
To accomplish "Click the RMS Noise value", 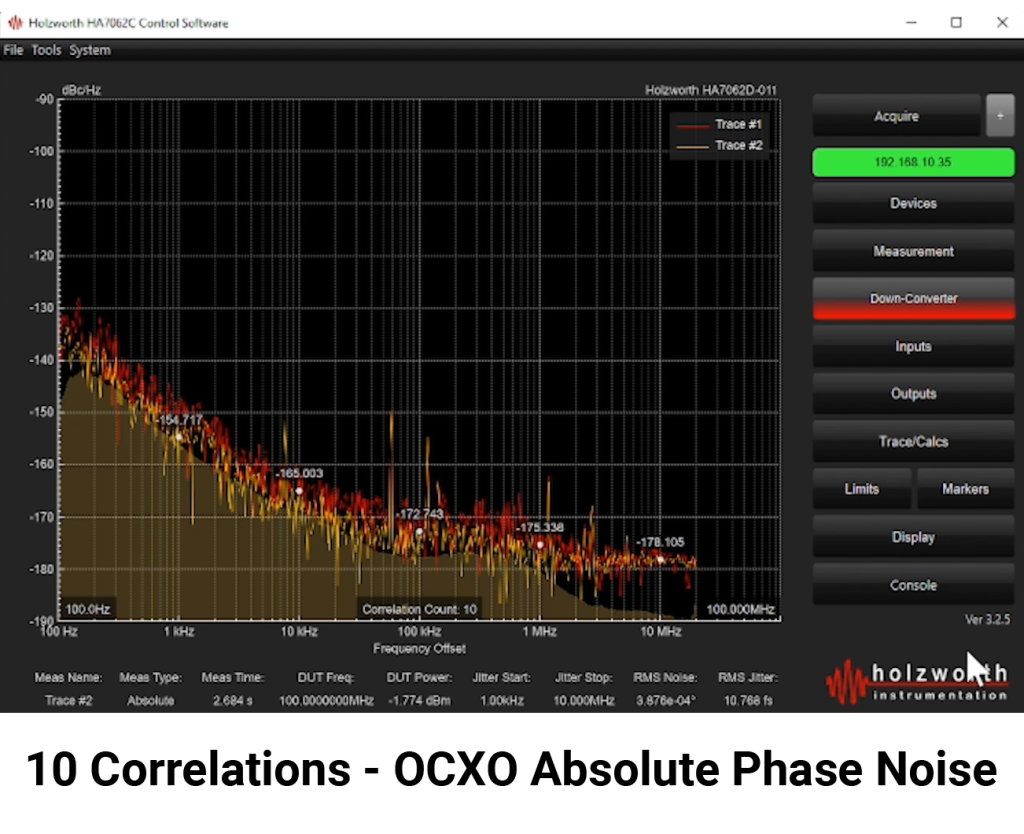I will tap(665, 701).
